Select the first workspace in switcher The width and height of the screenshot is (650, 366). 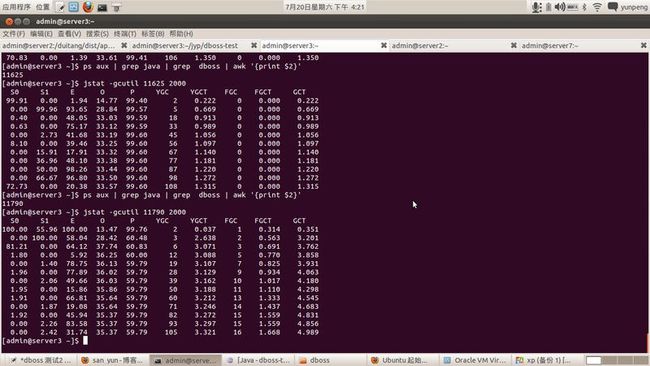[593, 360]
